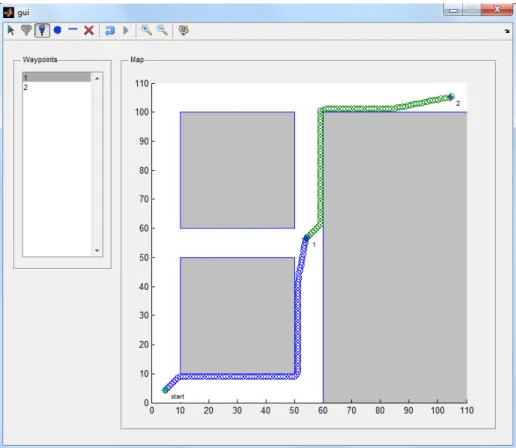Click the rightmost settings toolbar icon
Image resolution: width=516 pixels, height=448 pixels.
pyautogui.click(x=183, y=30)
